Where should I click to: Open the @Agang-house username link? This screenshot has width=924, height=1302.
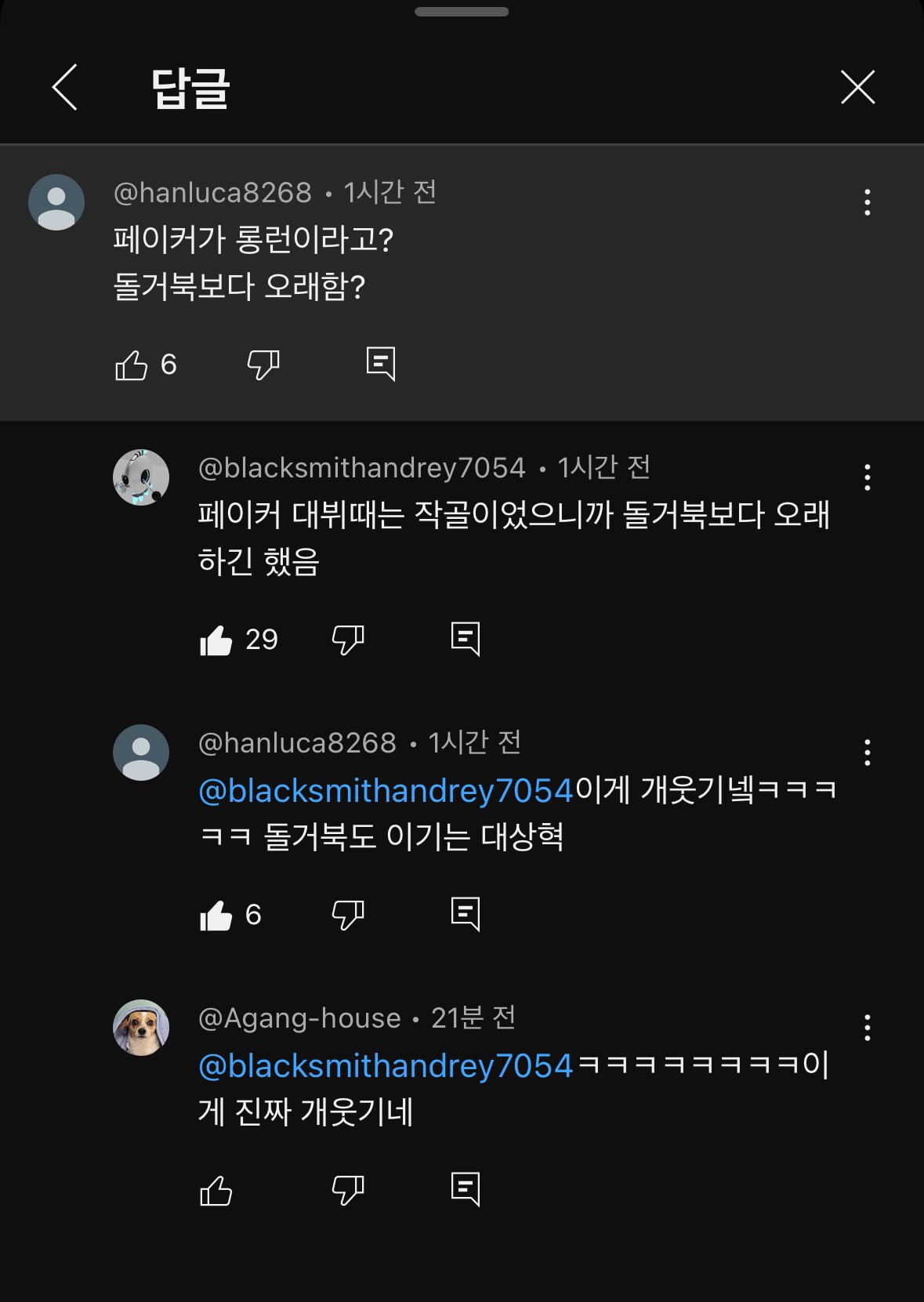299,1018
